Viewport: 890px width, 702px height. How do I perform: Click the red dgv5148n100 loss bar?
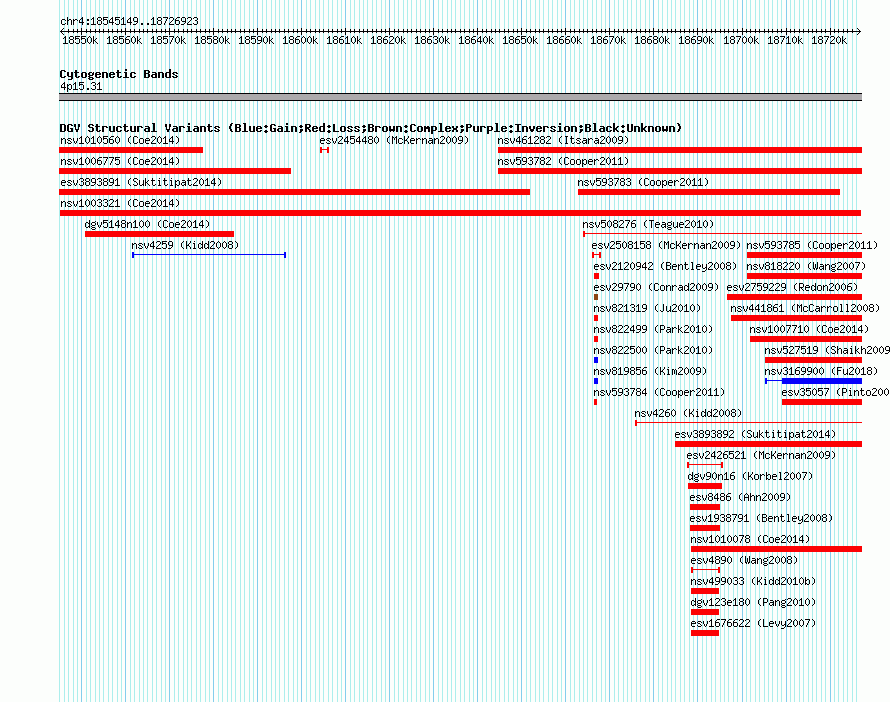pyautogui.click(x=159, y=234)
